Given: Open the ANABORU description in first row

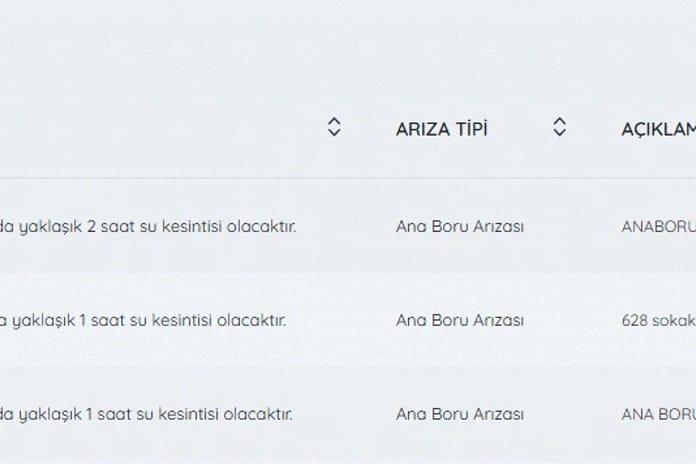Looking at the screenshot, I should pos(659,226).
